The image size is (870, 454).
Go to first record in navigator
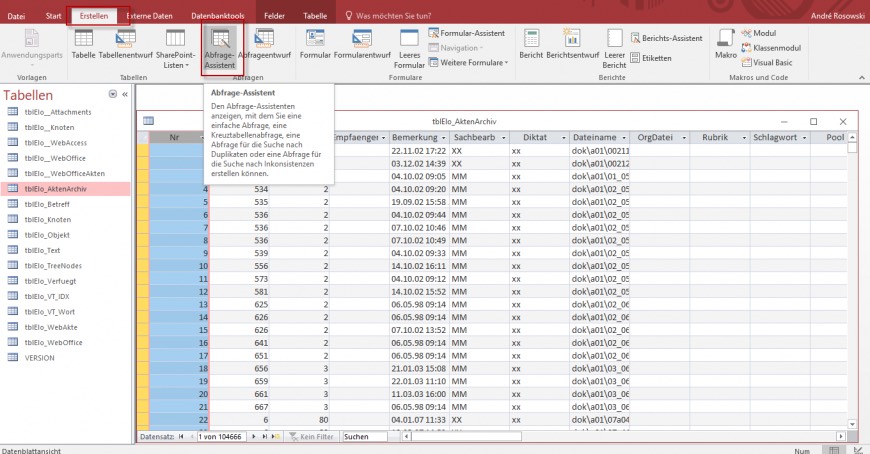(x=181, y=437)
